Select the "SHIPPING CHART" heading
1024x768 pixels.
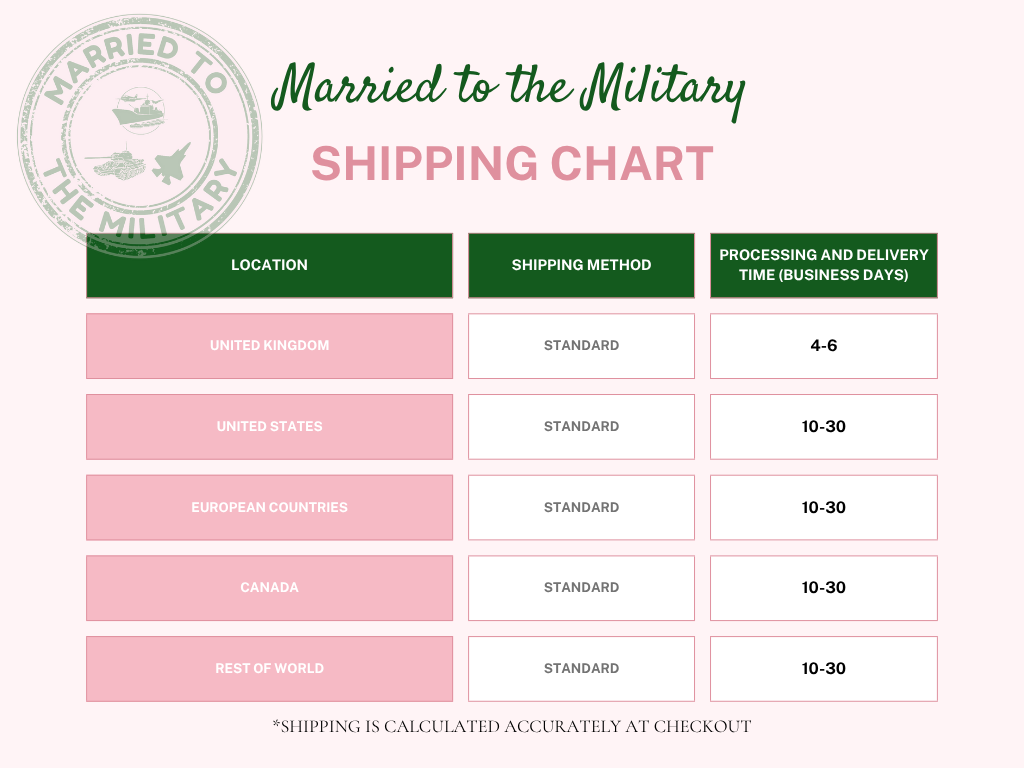(512, 164)
